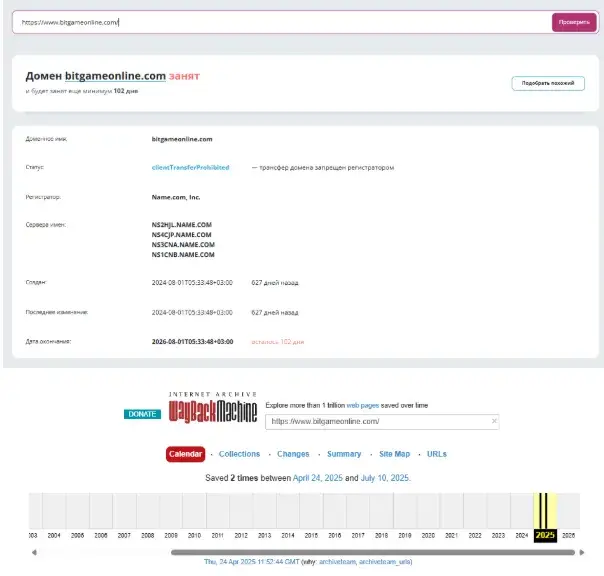The height and width of the screenshot is (576, 604).
Task: Click the timeline left scroll arrow
Action: point(34,552)
